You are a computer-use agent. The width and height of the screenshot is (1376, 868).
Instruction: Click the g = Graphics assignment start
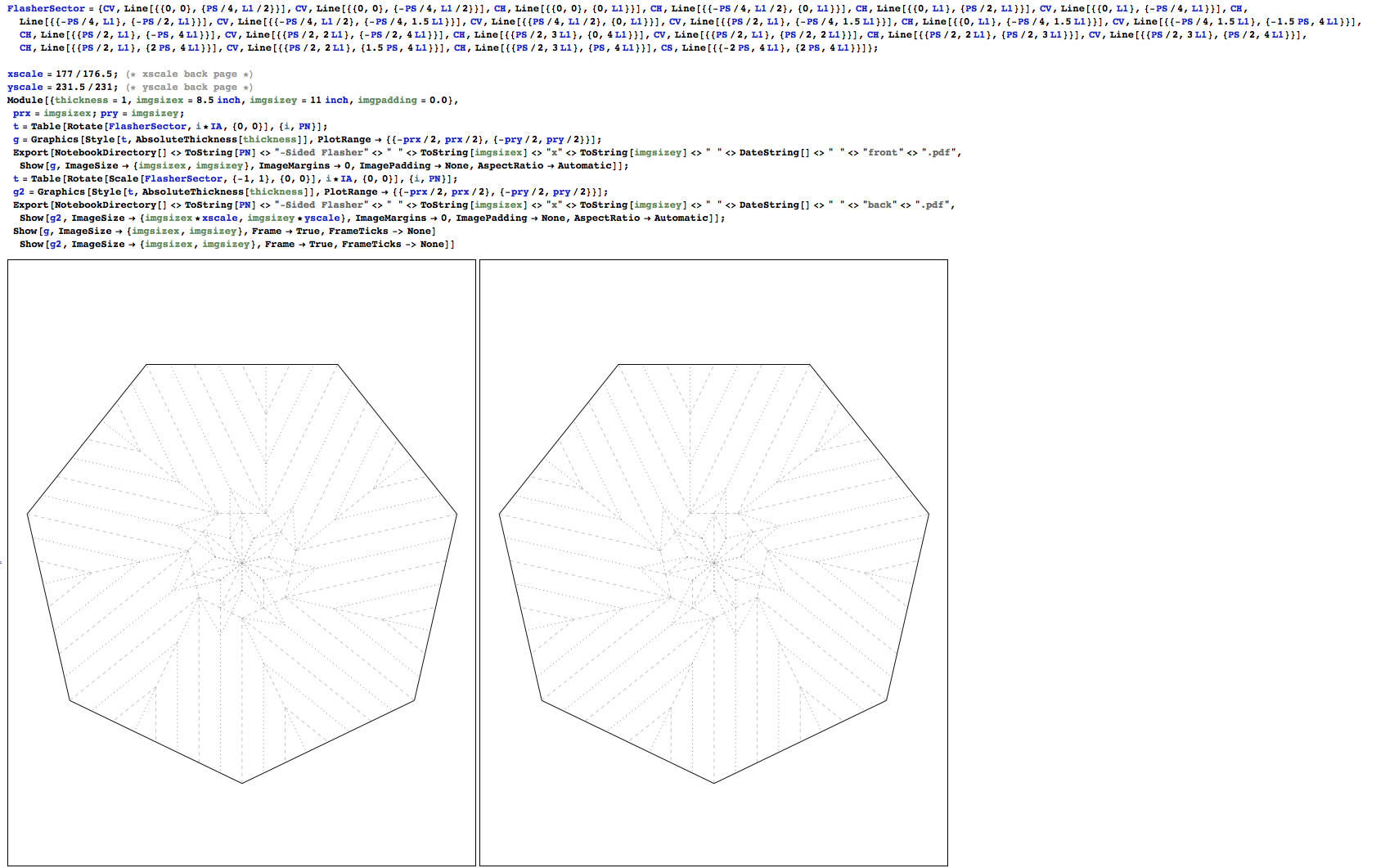point(46,139)
